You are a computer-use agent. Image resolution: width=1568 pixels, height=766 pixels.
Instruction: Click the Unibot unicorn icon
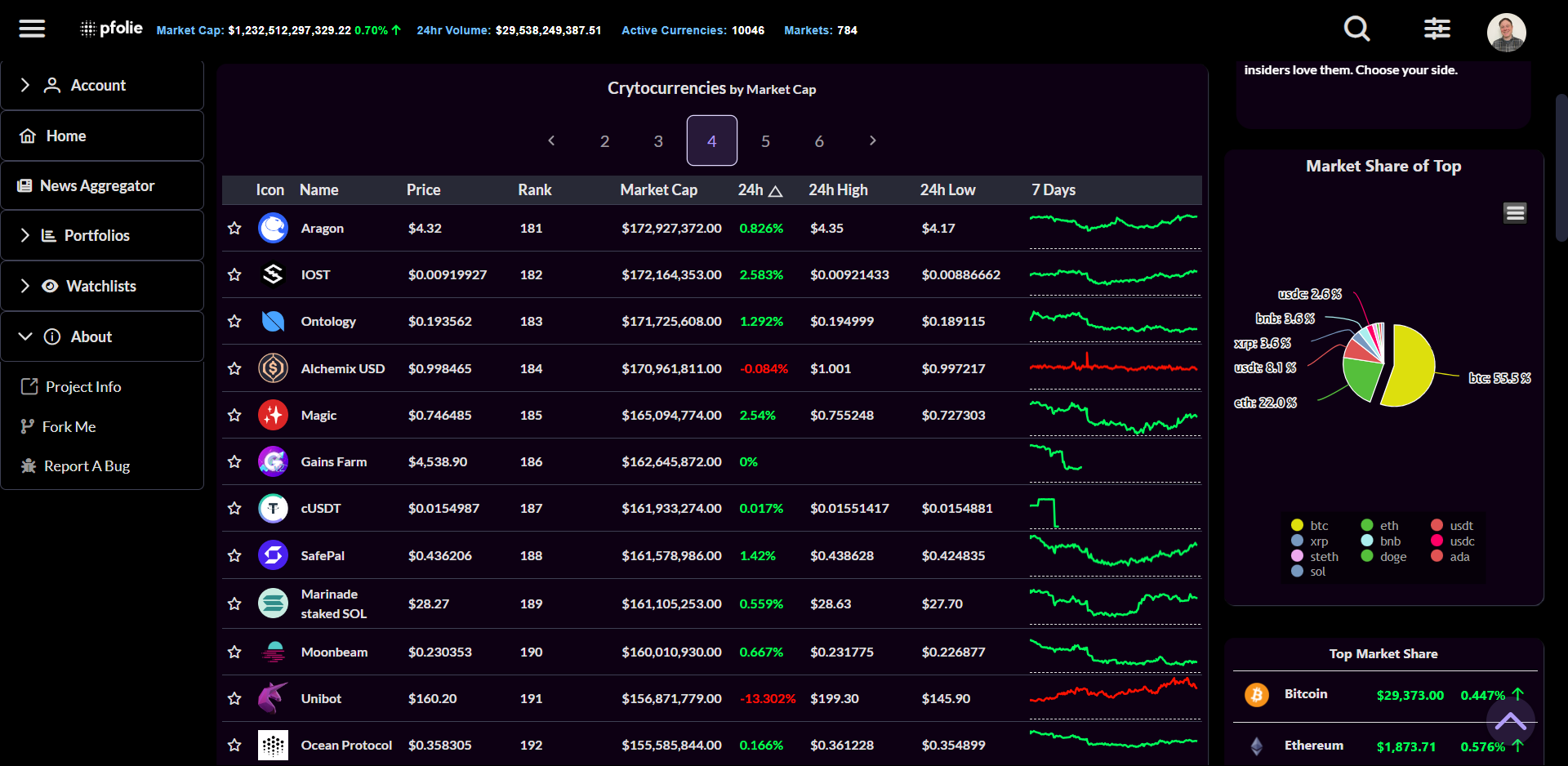[x=273, y=698]
